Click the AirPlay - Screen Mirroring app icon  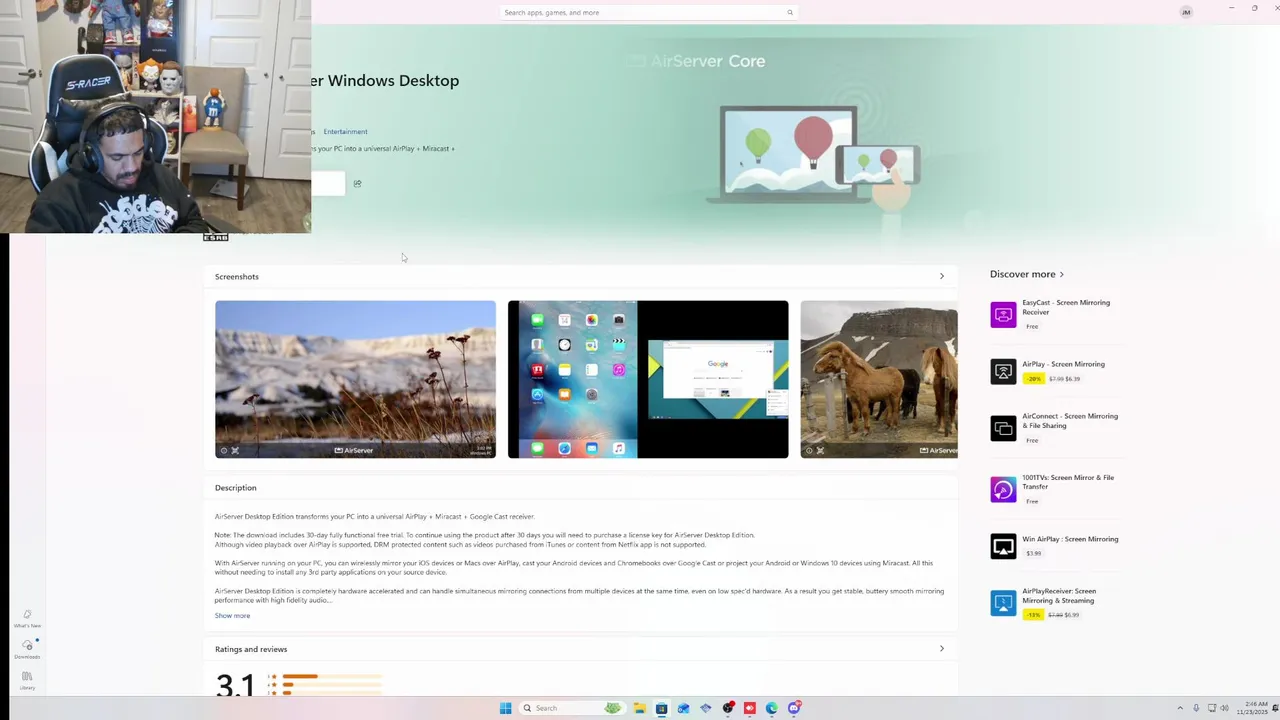pyautogui.click(x=1003, y=371)
